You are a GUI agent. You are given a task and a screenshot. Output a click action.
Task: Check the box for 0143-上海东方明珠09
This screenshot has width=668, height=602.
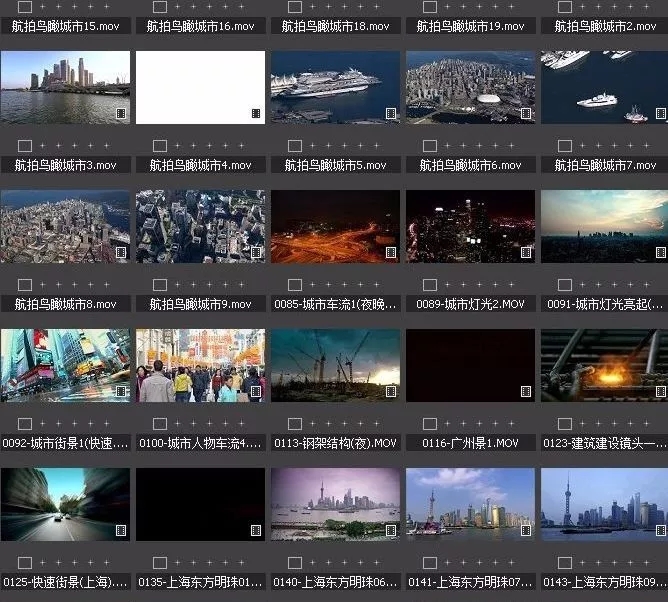[565, 563]
